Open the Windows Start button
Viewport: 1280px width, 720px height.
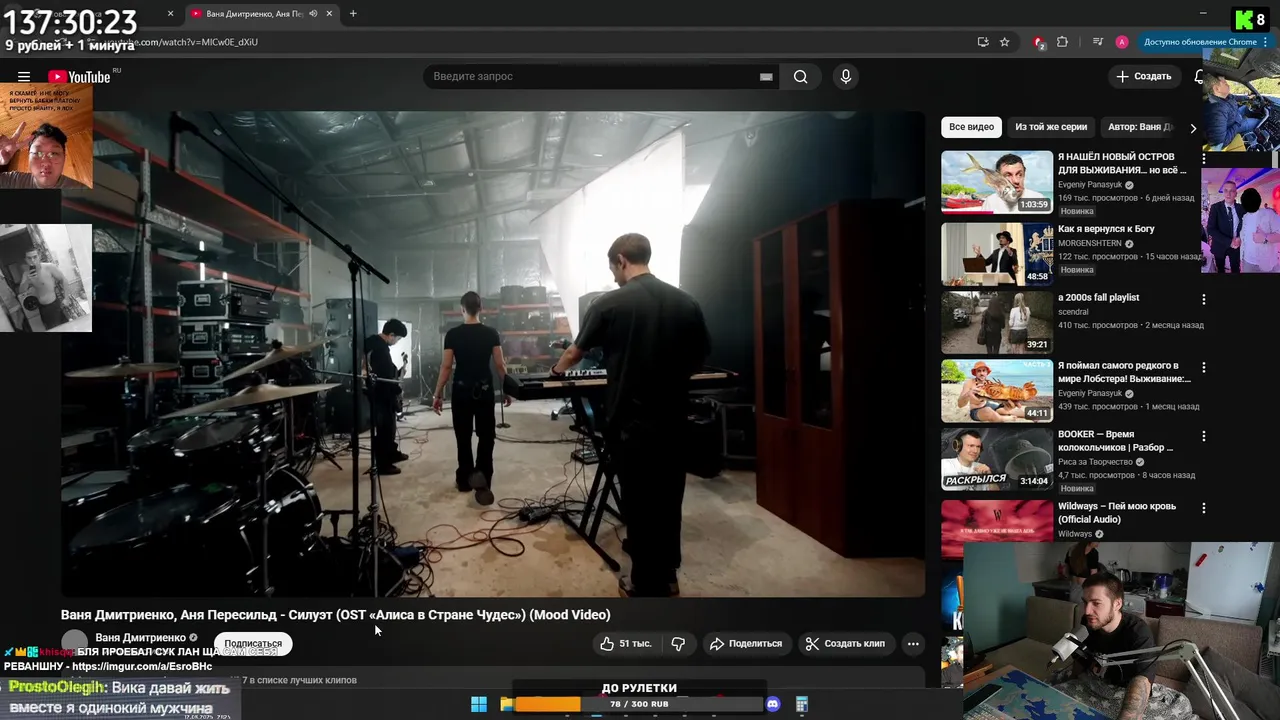pyautogui.click(x=479, y=704)
